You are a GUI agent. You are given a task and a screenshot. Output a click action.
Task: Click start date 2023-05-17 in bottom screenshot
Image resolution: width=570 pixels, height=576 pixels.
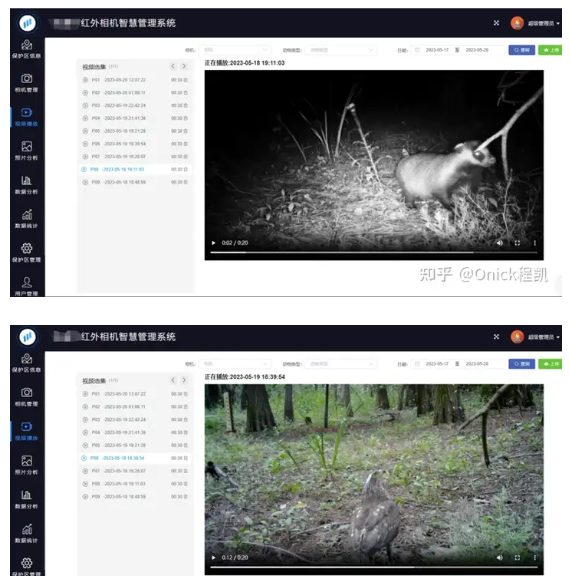pyautogui.click(x=437, y=364)
